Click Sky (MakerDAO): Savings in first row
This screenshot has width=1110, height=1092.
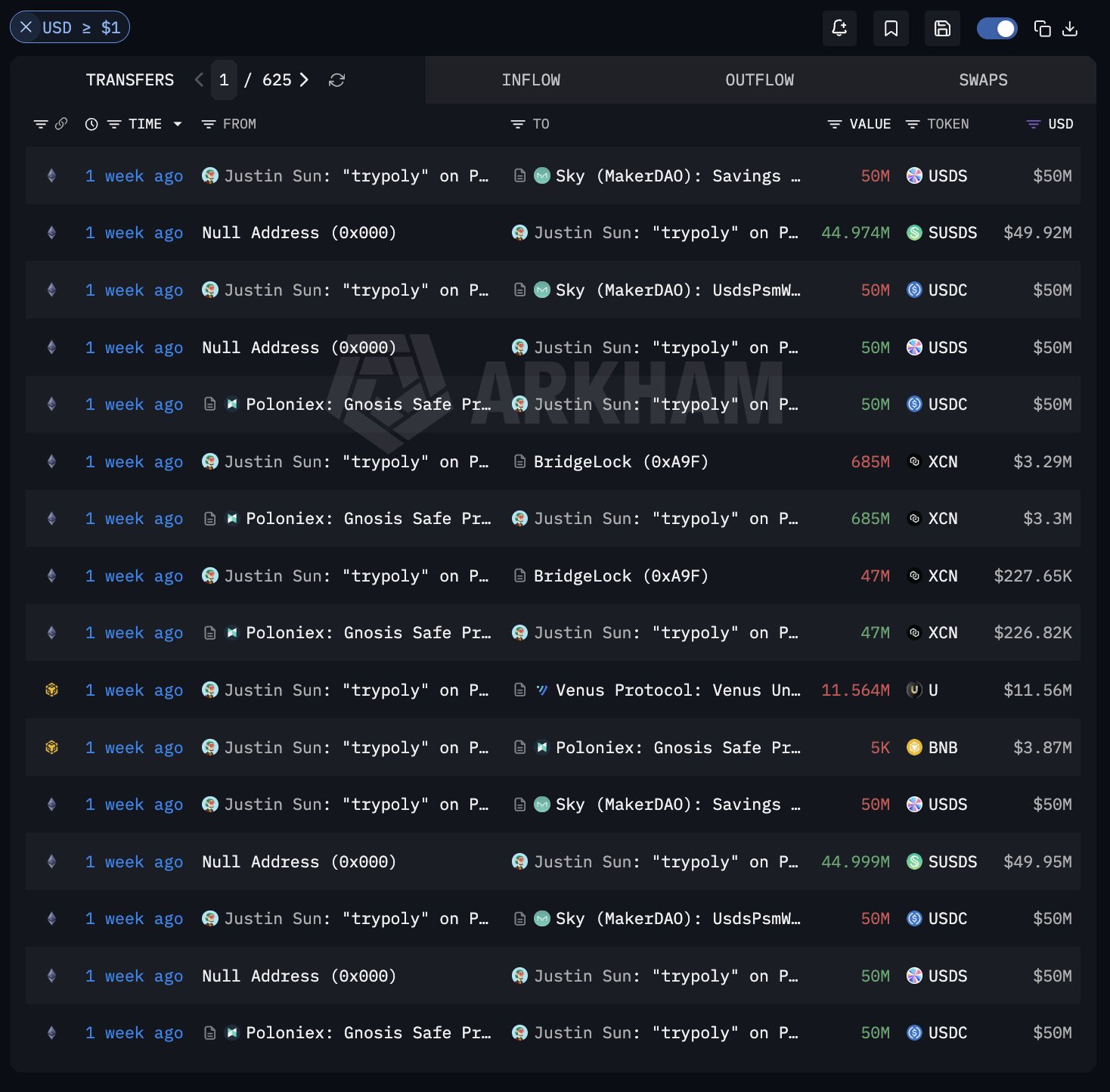tap(677, 176)
